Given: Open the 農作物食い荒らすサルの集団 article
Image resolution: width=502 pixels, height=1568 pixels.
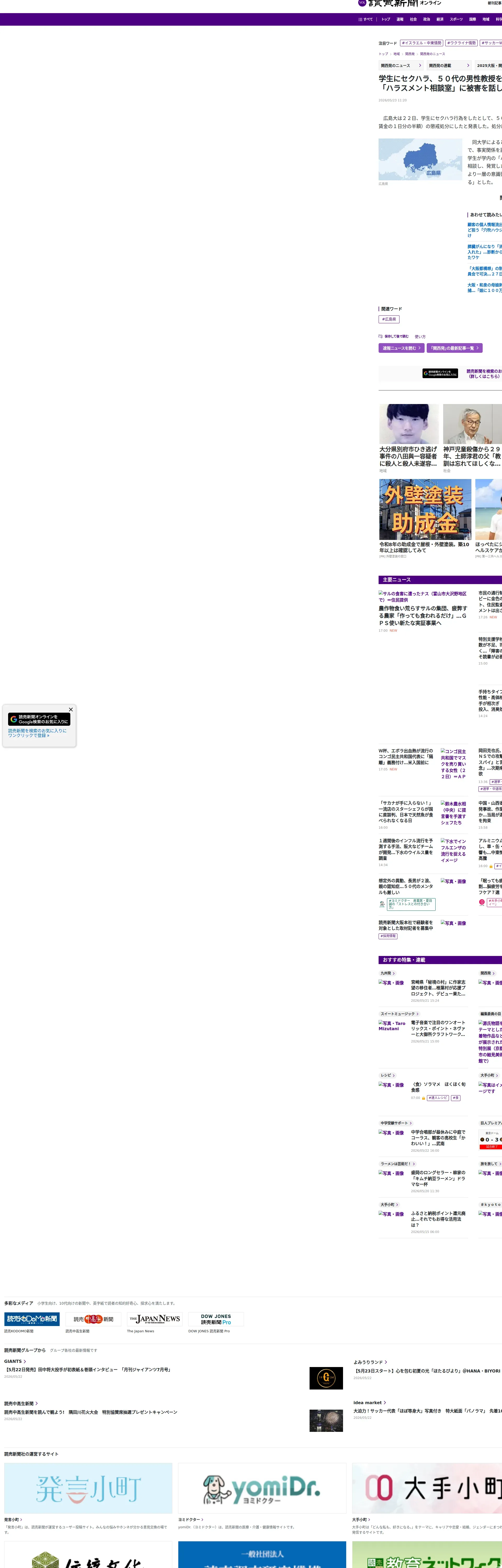Looking at the screenshot, I should tap(423, 615).
